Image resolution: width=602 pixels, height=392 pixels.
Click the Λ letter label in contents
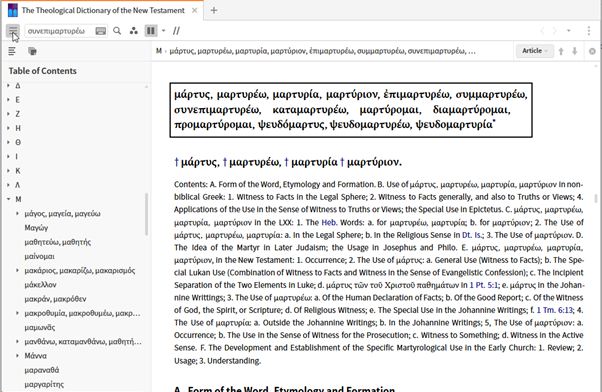(x=18, y=185)
